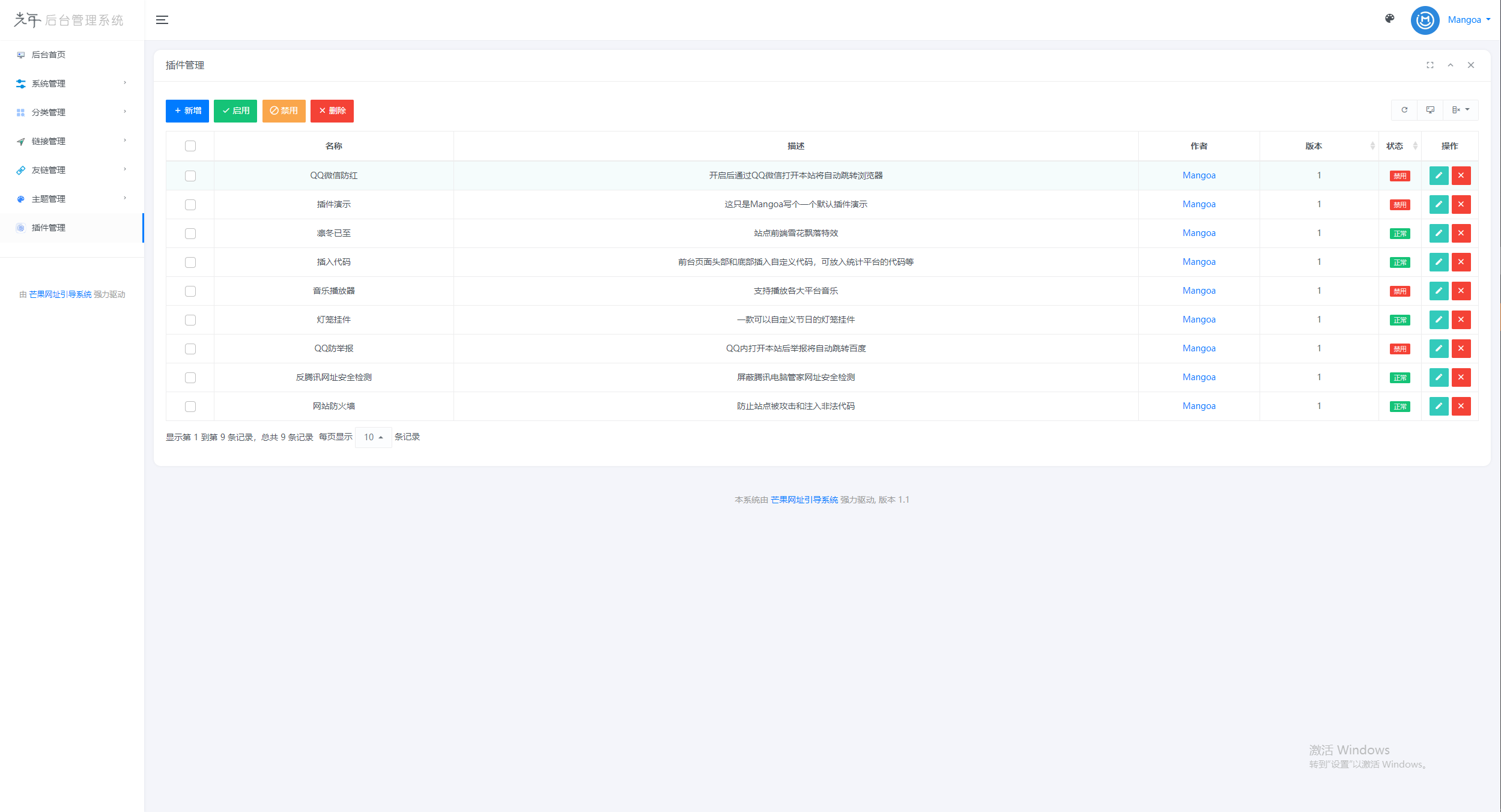The height and width of the screenshot is (812, 1501).
Task: Check the checkbox for 音乐播放器 row
Action: tap(190, 291)
